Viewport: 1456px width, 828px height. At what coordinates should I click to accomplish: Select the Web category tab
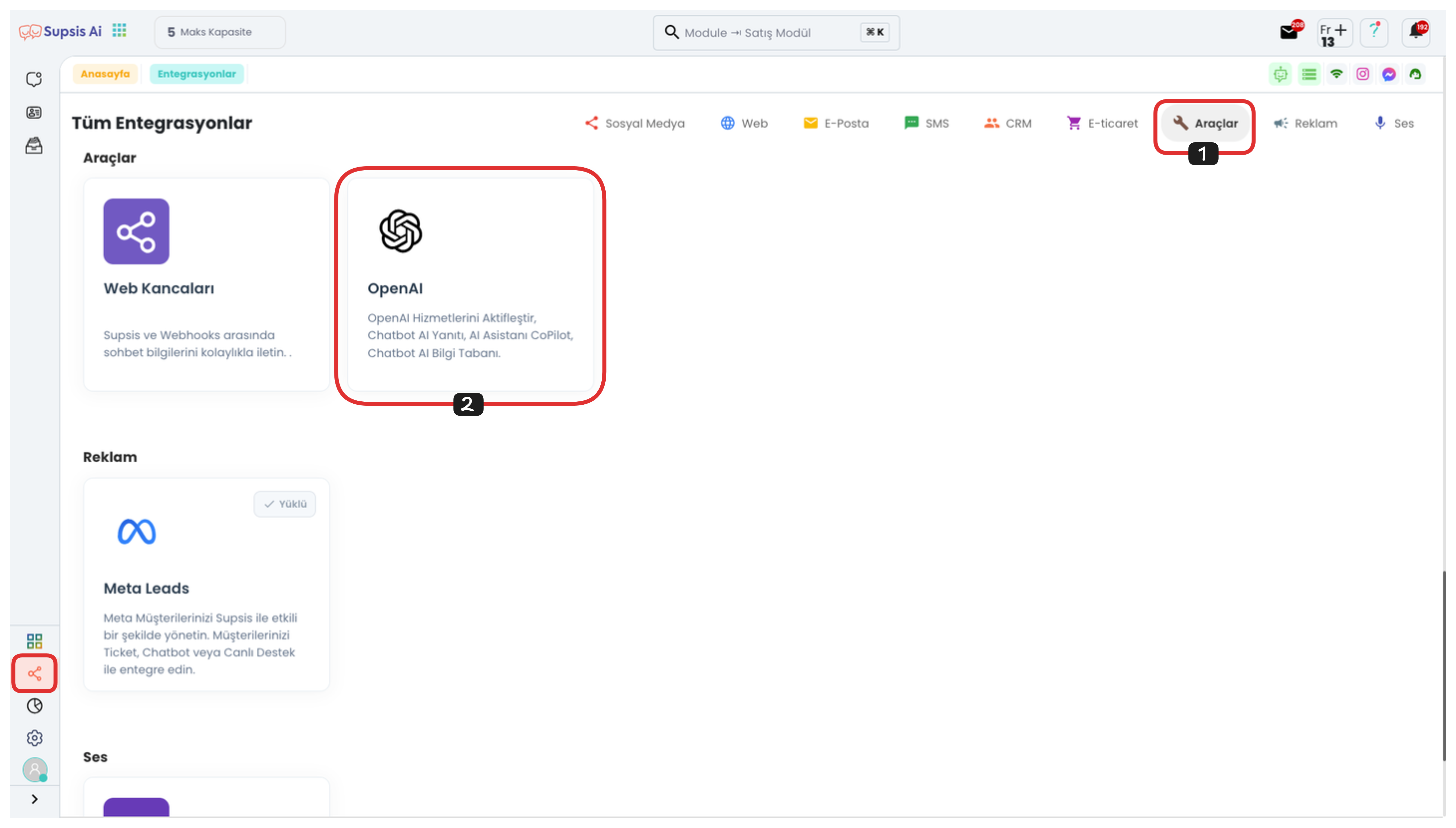744,123
